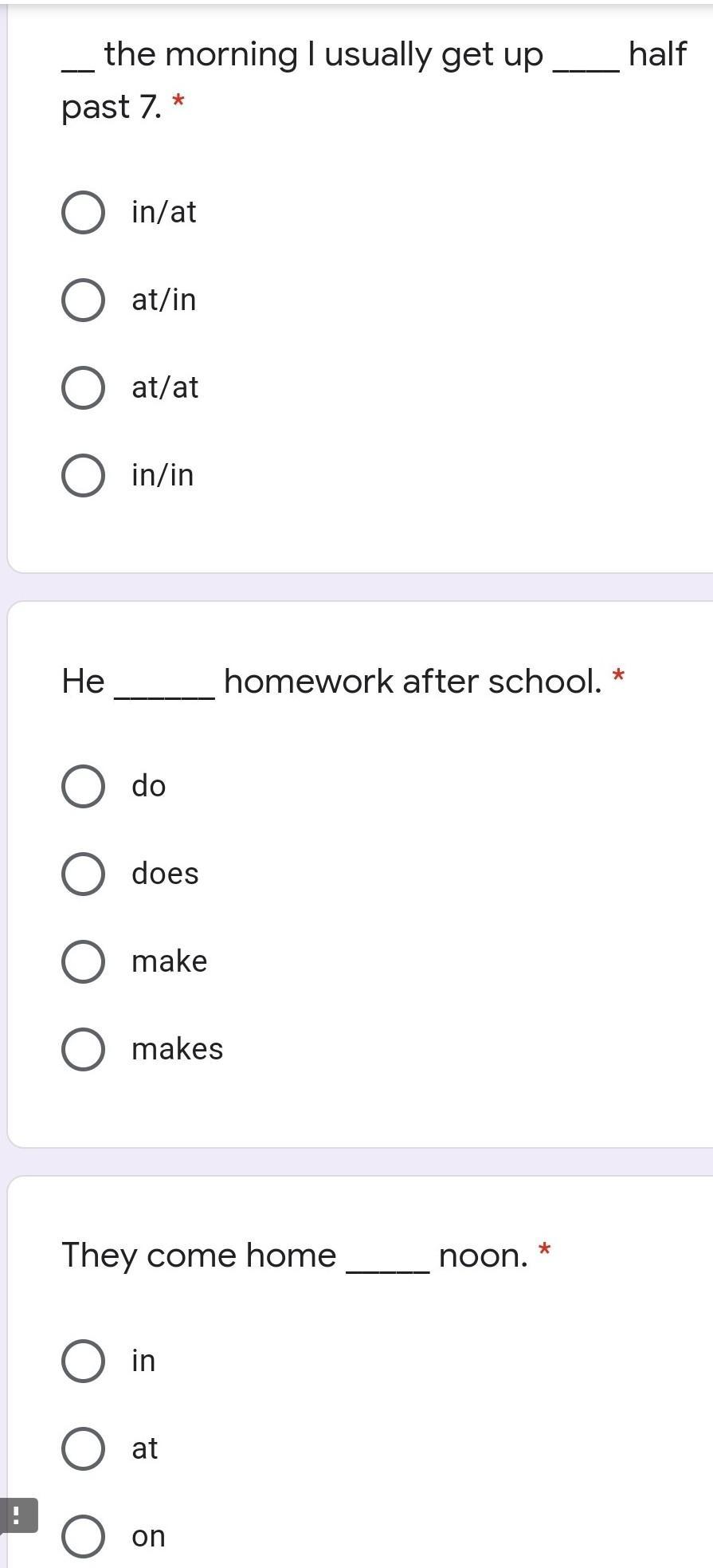
Task: Choose 'at' for the noon question
Action: 83,1448
